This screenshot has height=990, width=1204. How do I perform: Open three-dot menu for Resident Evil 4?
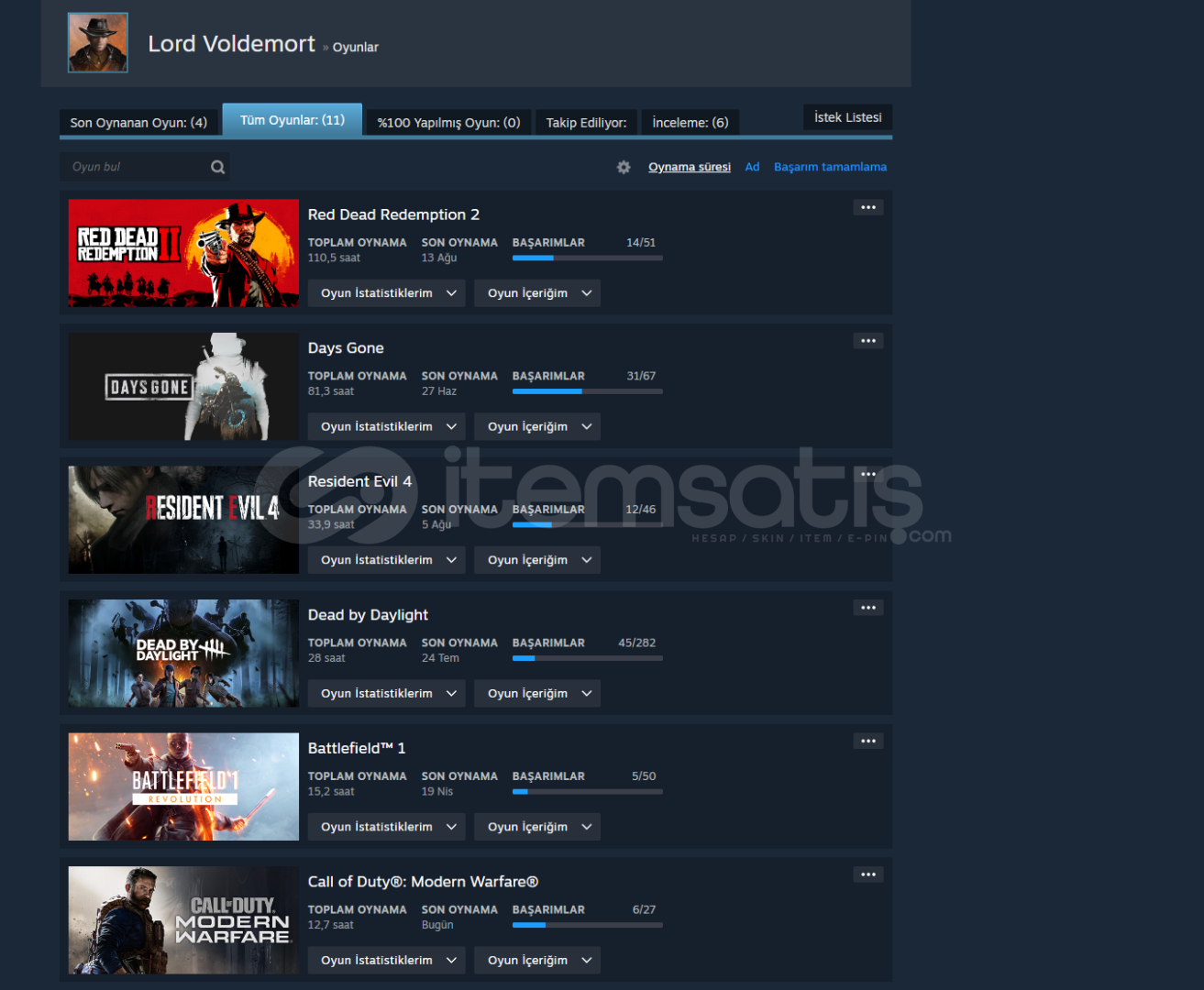868,474
